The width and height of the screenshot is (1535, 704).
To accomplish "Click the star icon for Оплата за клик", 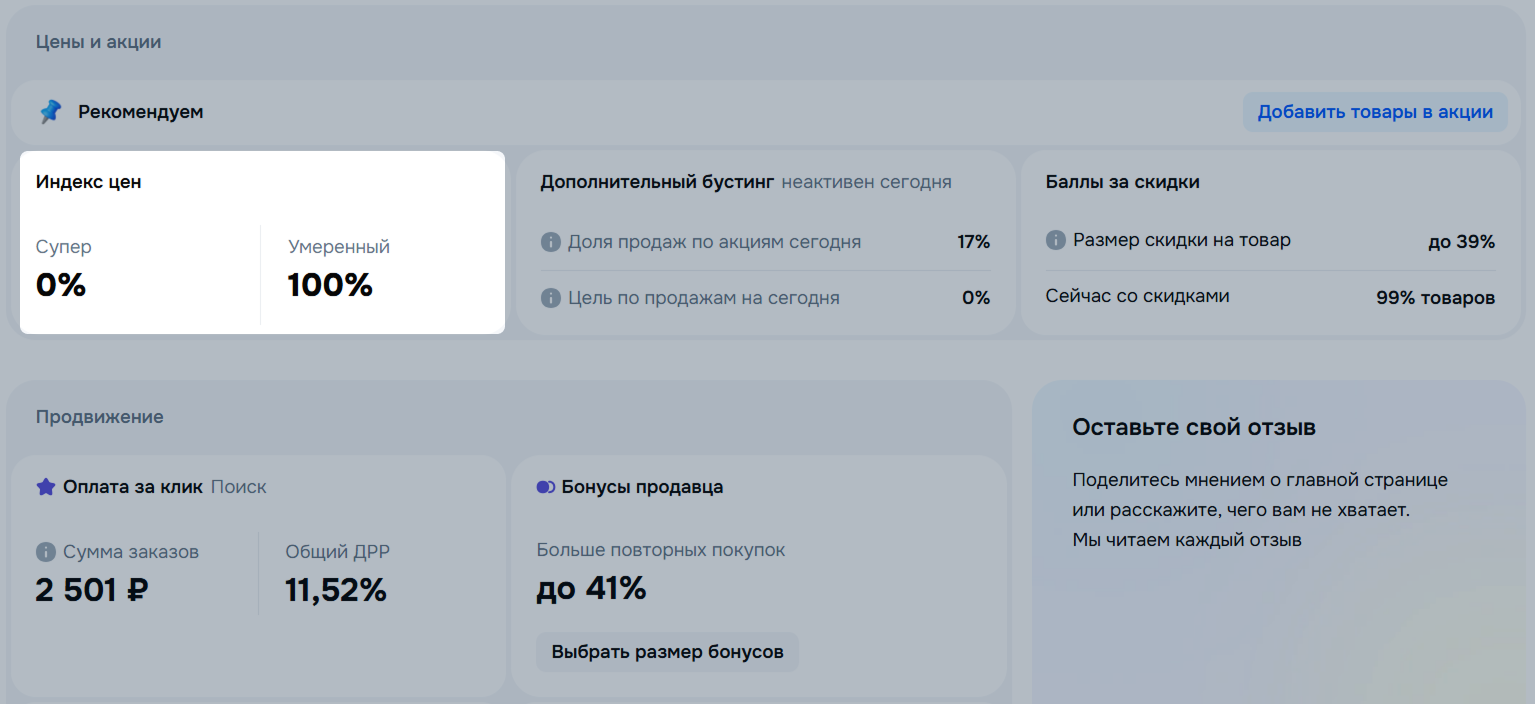I will pos(45,487).
